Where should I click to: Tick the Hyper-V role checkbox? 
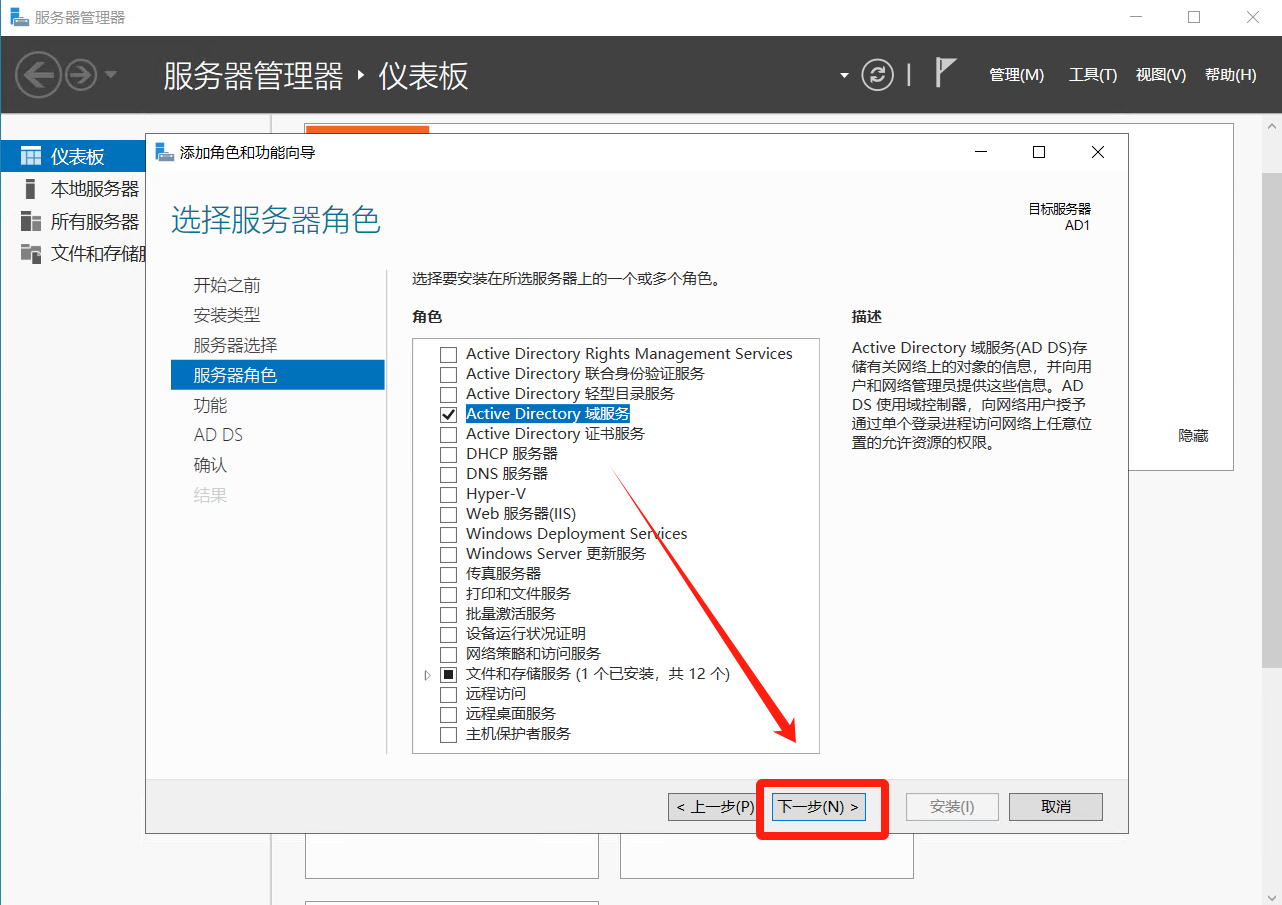[448, 494]
